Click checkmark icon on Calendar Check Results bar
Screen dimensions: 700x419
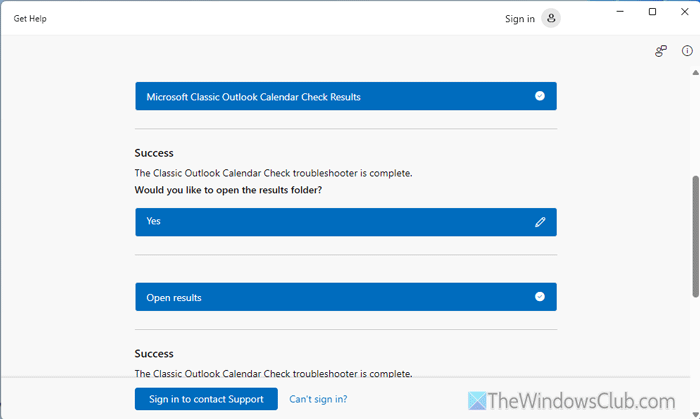[x=540, y=96]
